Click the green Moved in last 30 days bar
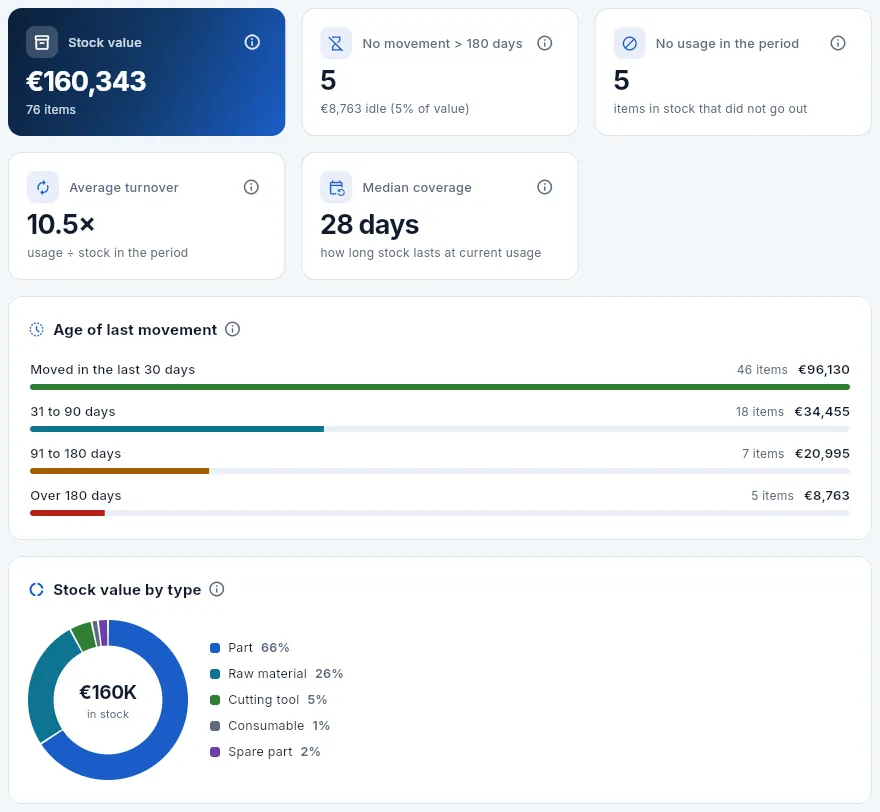Screen dimensions: 880x812 click(x=440, y=387)
